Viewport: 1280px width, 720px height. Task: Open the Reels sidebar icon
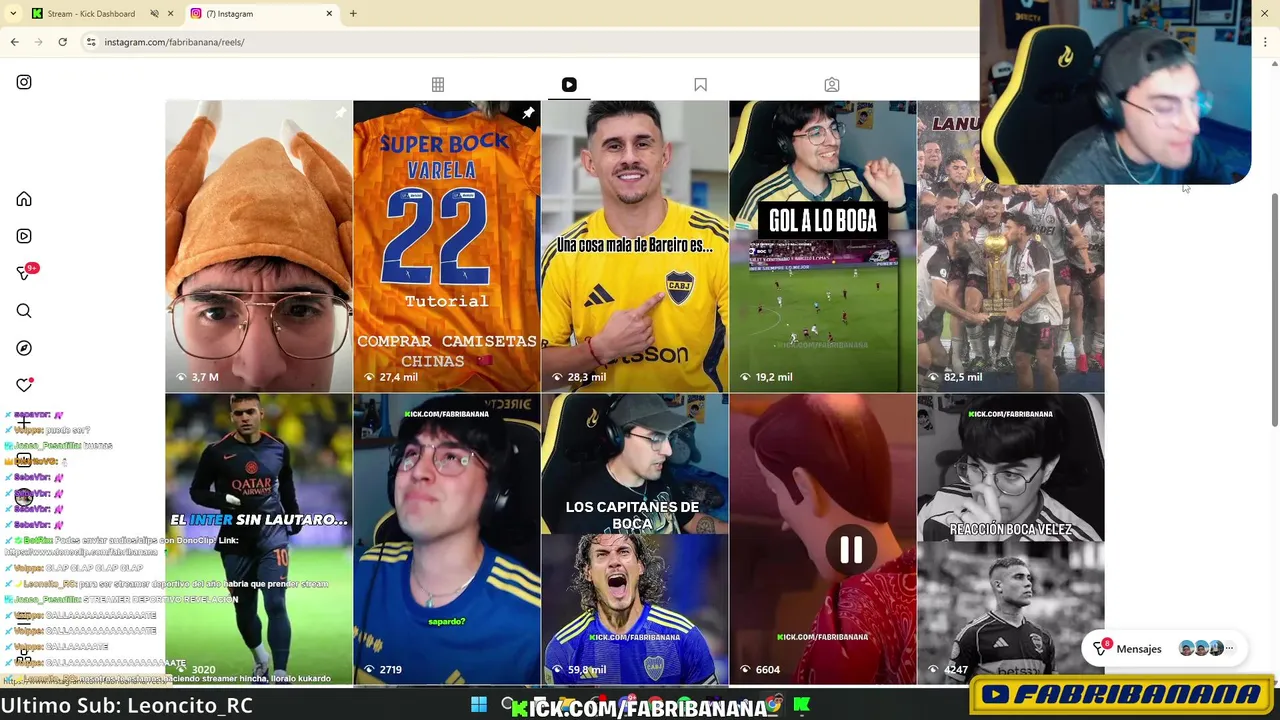click(24, 236)
